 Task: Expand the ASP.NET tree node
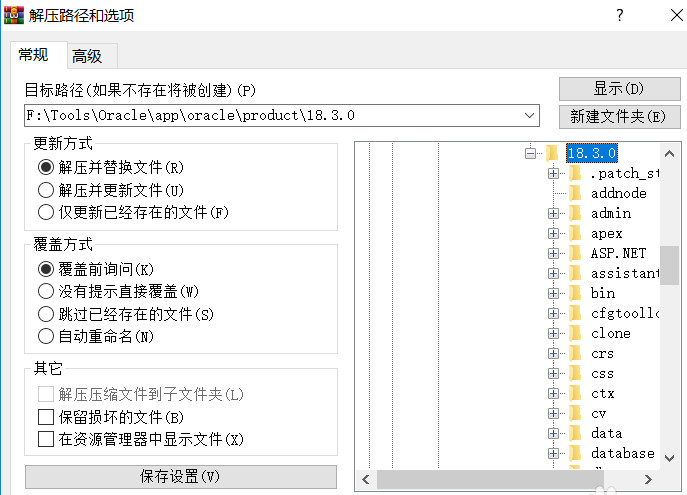click(553, 253)
